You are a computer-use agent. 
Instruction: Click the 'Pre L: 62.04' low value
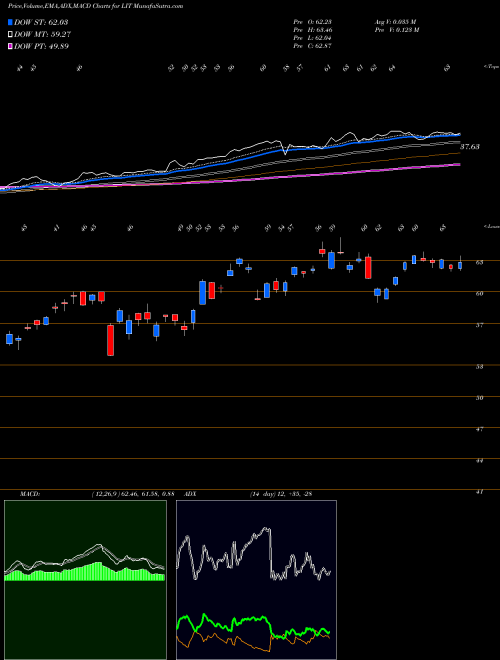pyautogui.click(x=314, y=38)
